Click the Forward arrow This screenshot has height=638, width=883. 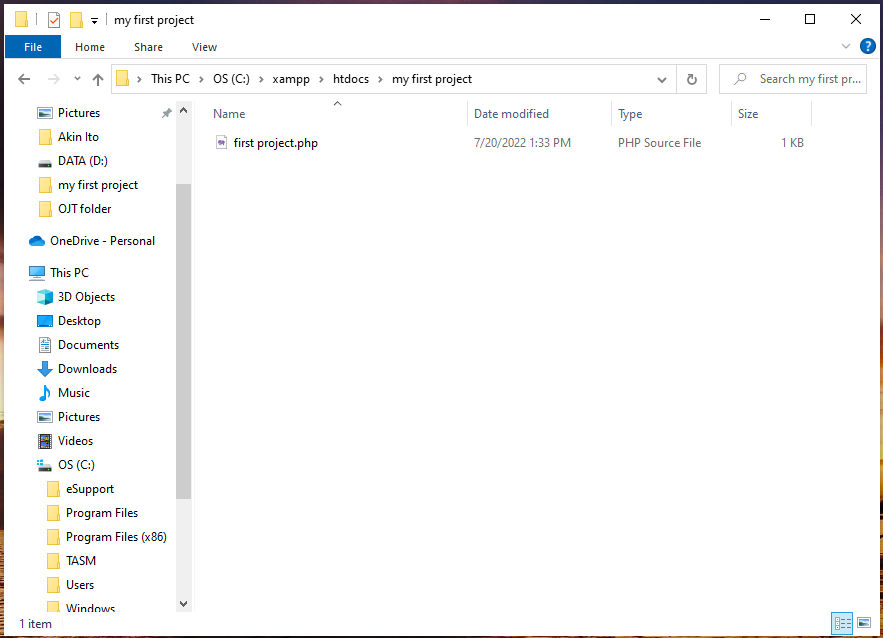click(x=53, y=79)
